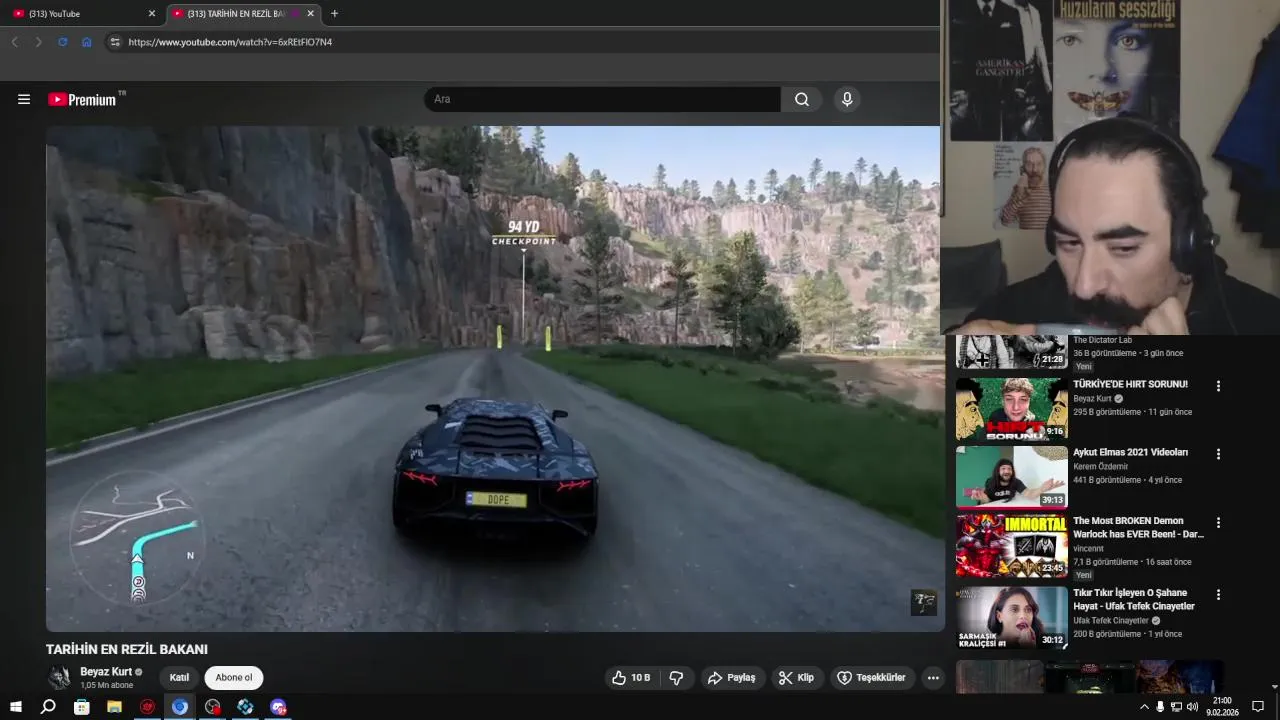The width and height of the screenshot is (1280, 720).
Task: Open Microsoft Store from taskbar
Action: (x=82, y=707)
